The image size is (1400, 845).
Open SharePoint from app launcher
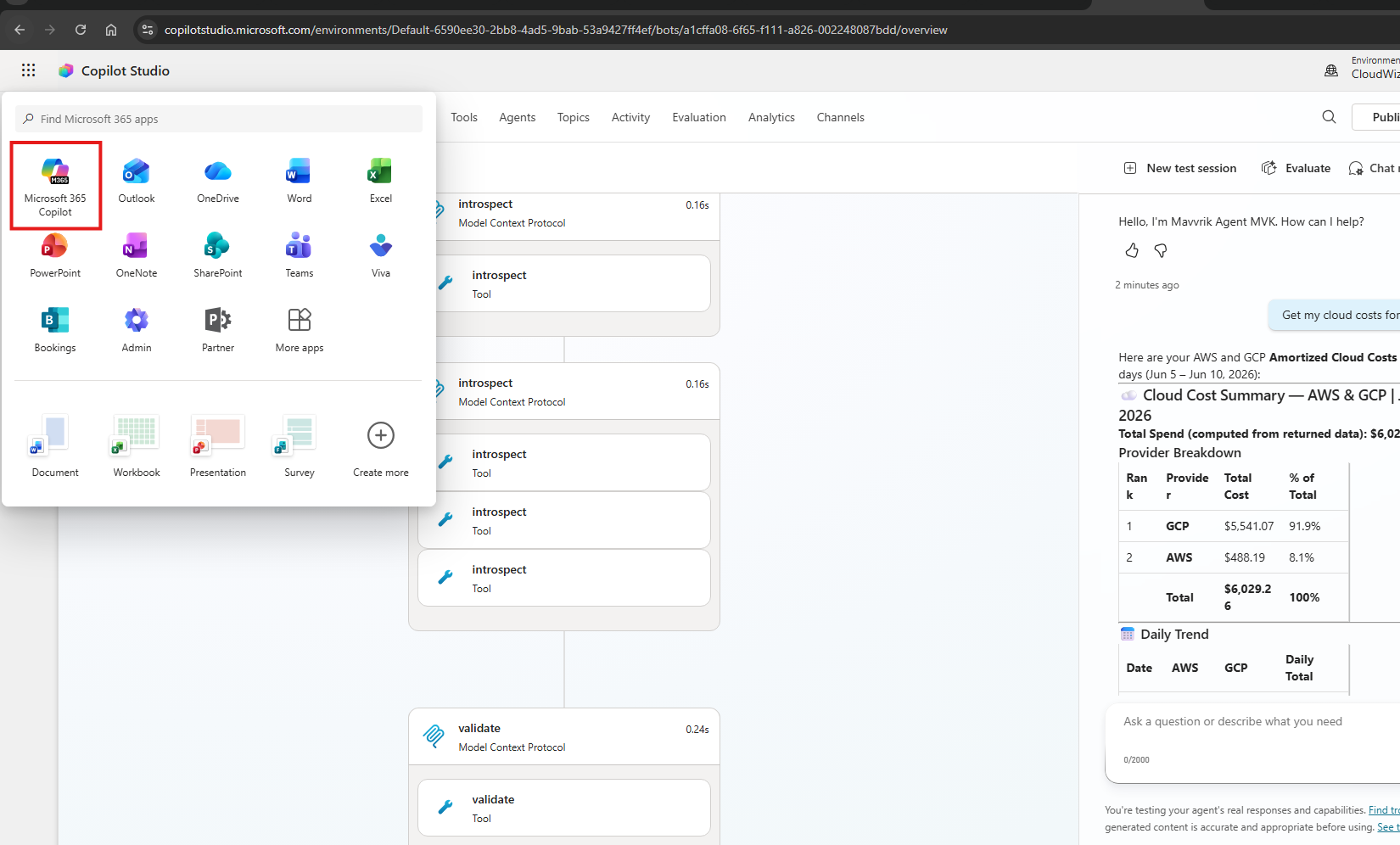pos(218,256)
